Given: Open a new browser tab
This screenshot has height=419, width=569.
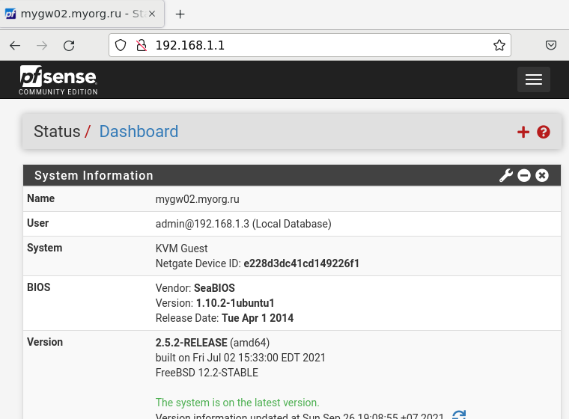Looking at the screenshot, I should point(180,14).
